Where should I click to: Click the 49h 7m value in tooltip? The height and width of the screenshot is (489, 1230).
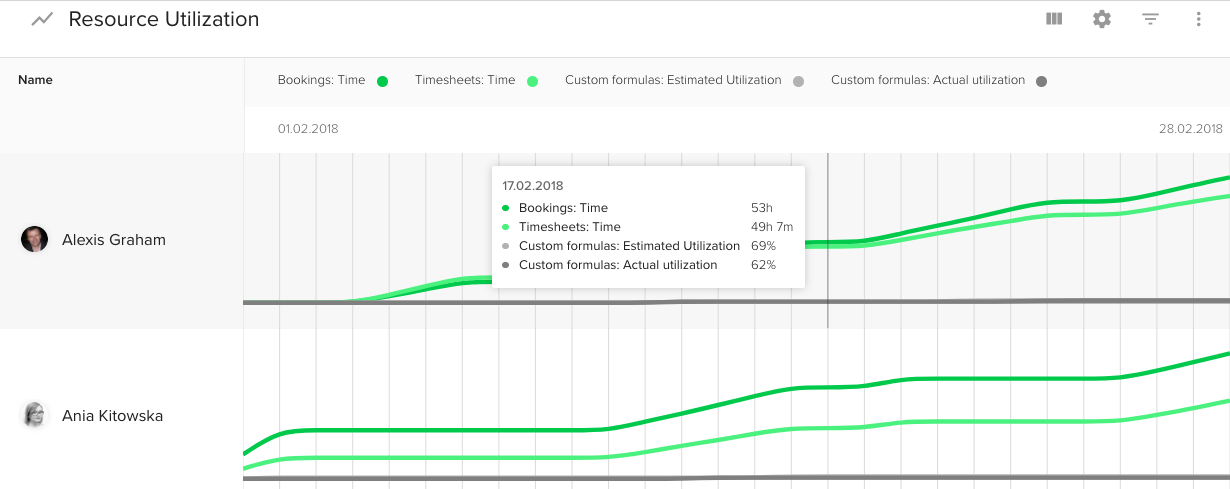(x=772, y=227)
